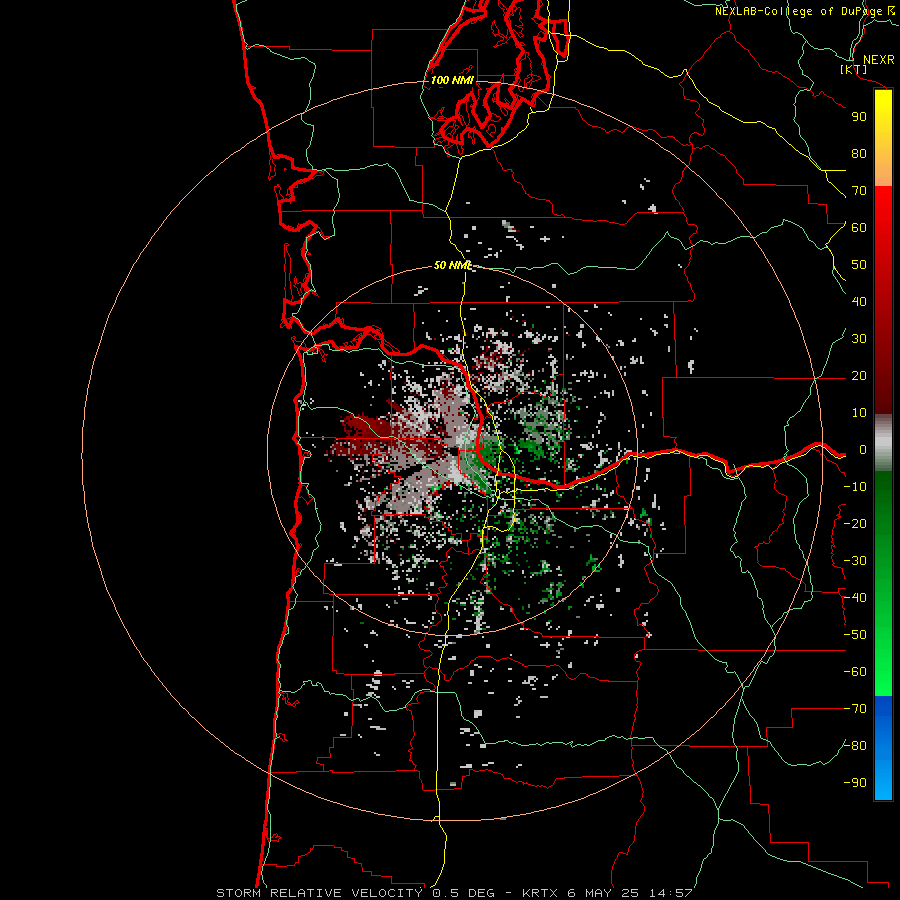
Task: Select the 50 NMI range ring label
Action: (452, 265)
